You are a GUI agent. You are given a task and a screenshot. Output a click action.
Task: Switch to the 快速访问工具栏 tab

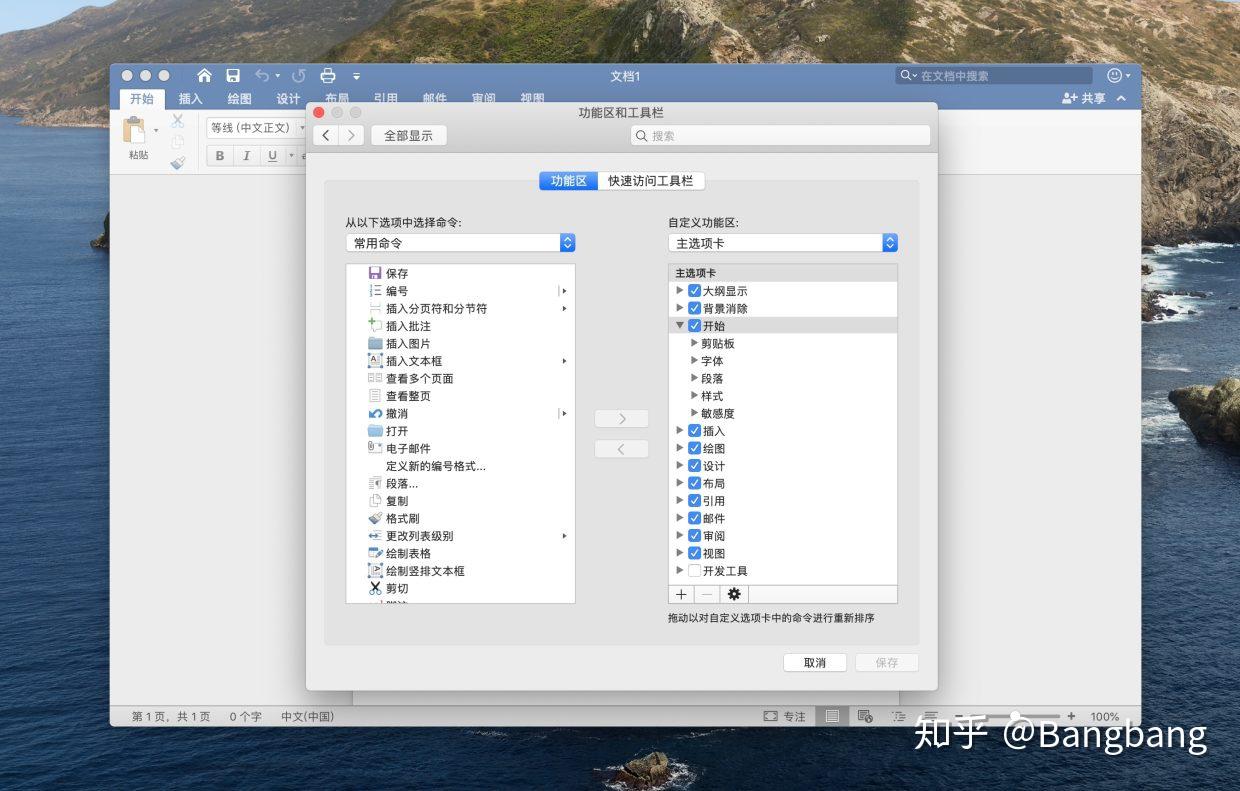tap(650, 181)
